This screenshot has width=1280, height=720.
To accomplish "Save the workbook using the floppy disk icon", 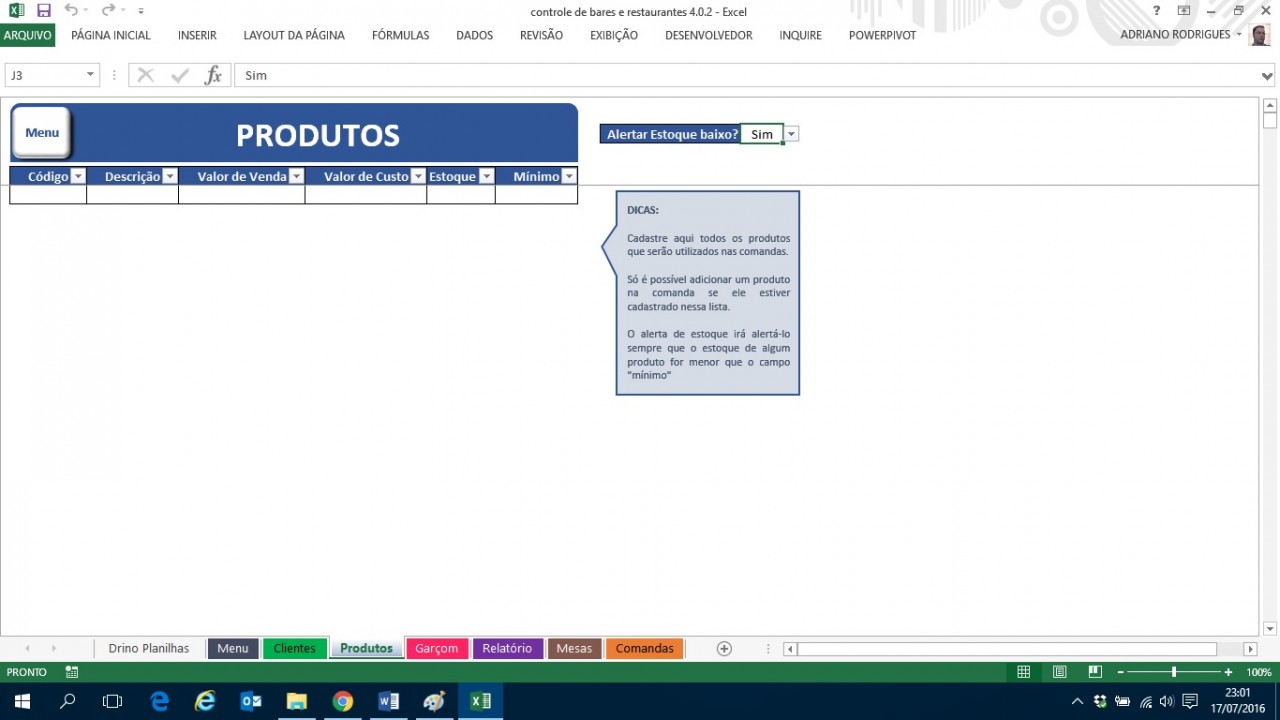I will point(43,11).
